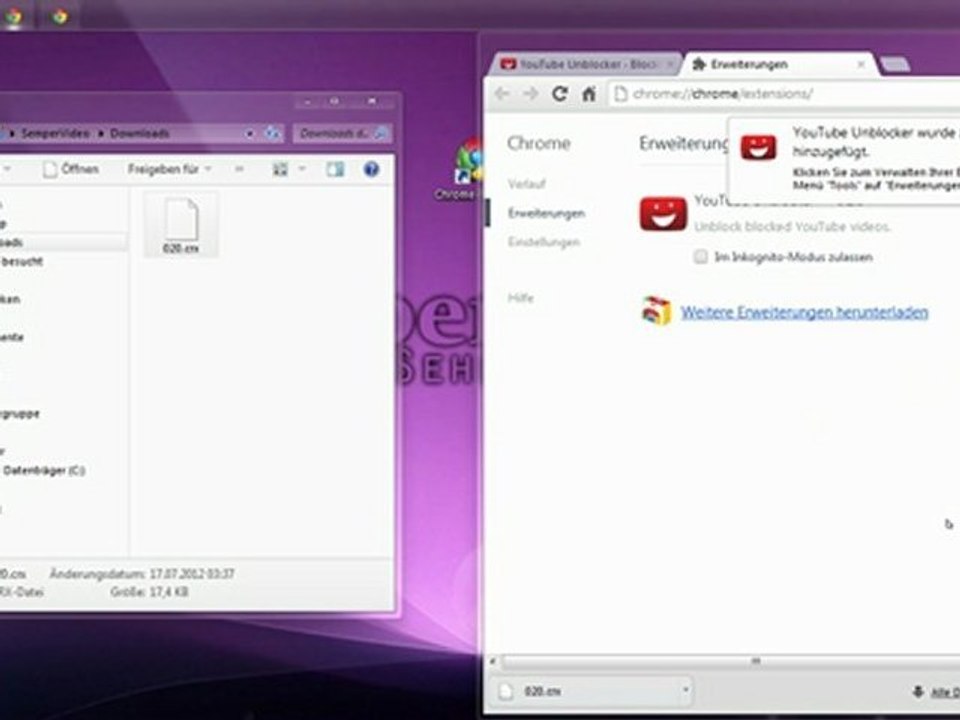Click the Explorer address refresh icon
This screenshot has width=960, height=720.
coord(272,133)
